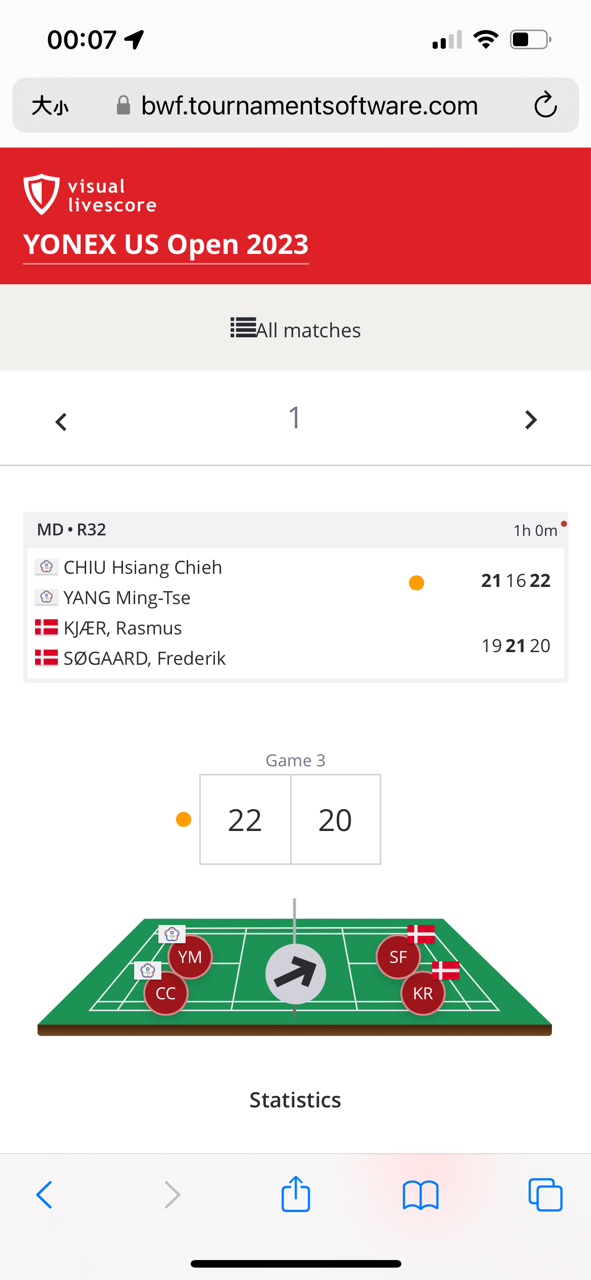591x1280 pixels.
Task: Tap the shuttle direction arrow on court
Action: tap(296, 973)
